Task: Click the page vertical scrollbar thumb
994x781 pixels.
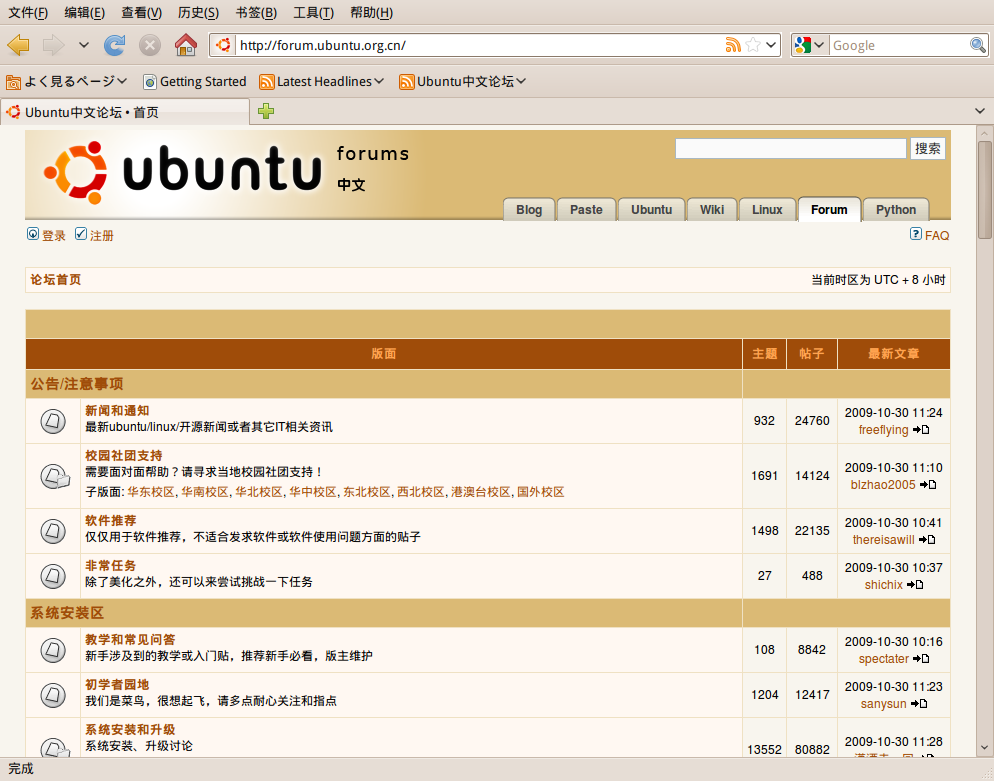Action: pos(984,190)
